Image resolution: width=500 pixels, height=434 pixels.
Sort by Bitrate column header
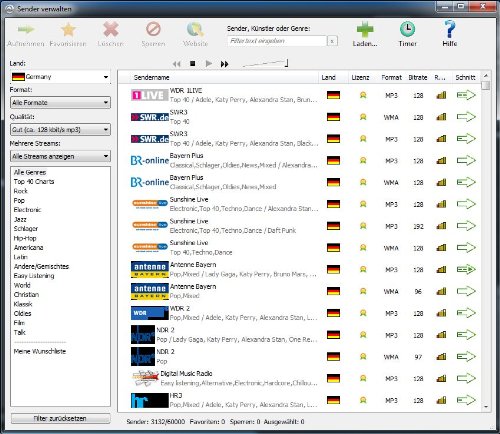tap(418, 77)
